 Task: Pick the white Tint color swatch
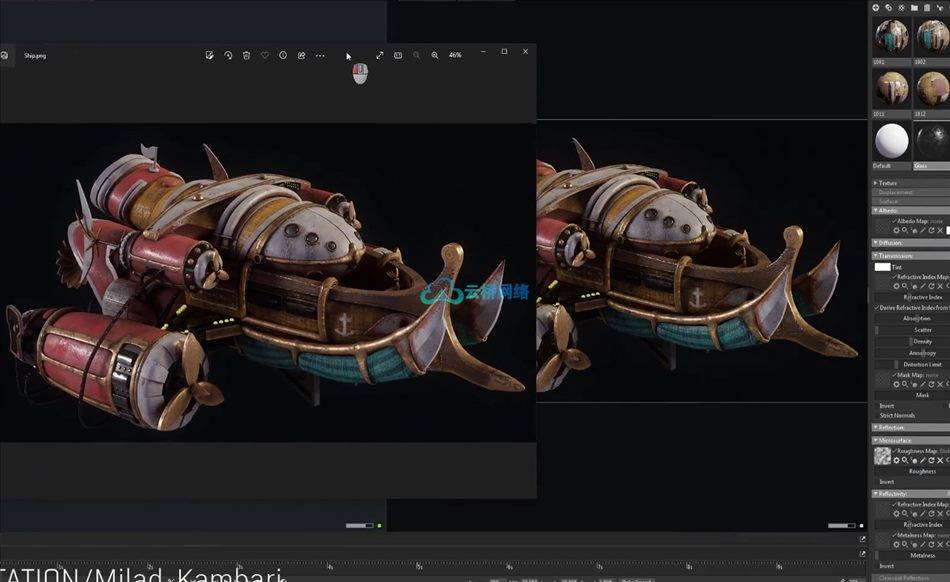(882, 267)
